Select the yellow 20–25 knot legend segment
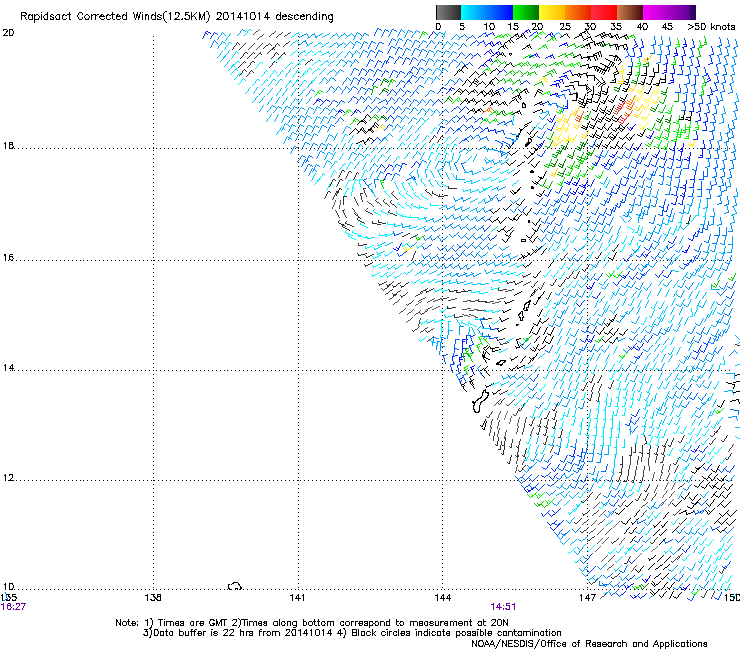 [x=552, y=12]
